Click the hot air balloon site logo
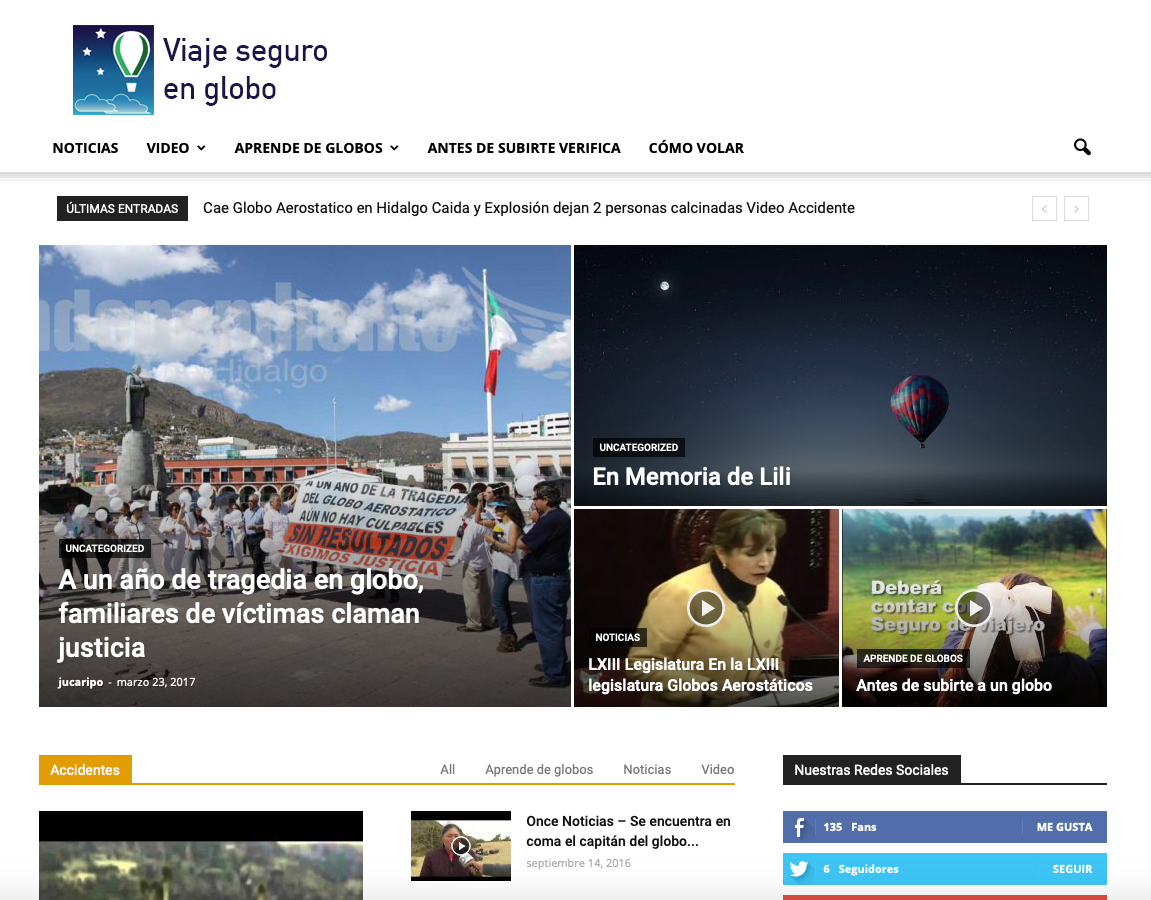Viewport: 1151px width, 900px height. tap(113, 70)
